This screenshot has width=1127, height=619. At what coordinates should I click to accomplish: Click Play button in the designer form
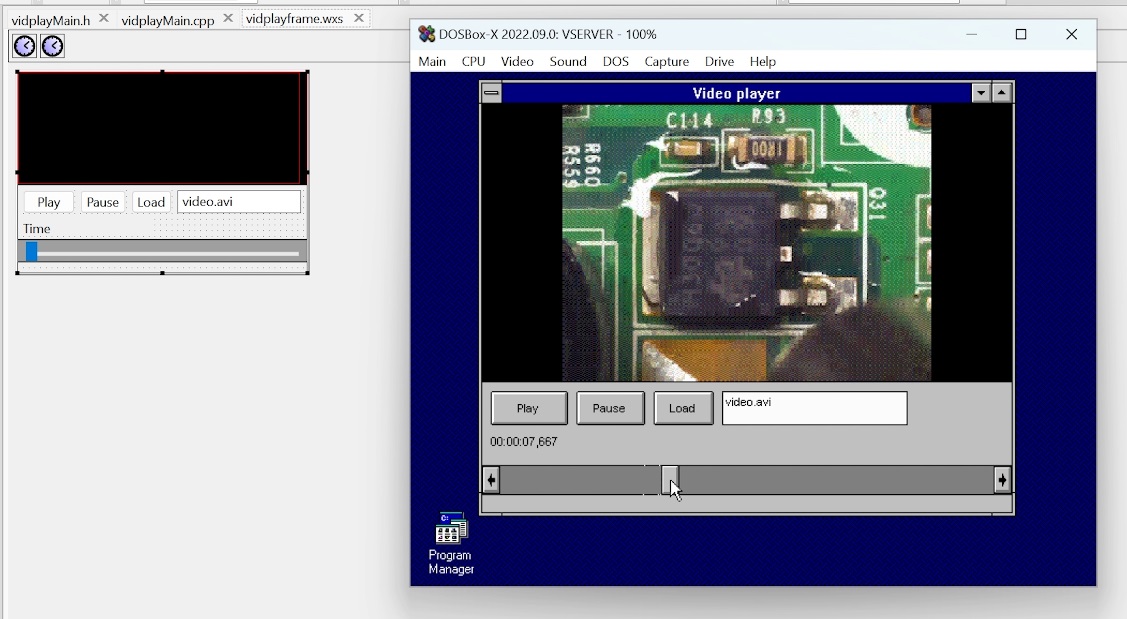click(49, 202)
